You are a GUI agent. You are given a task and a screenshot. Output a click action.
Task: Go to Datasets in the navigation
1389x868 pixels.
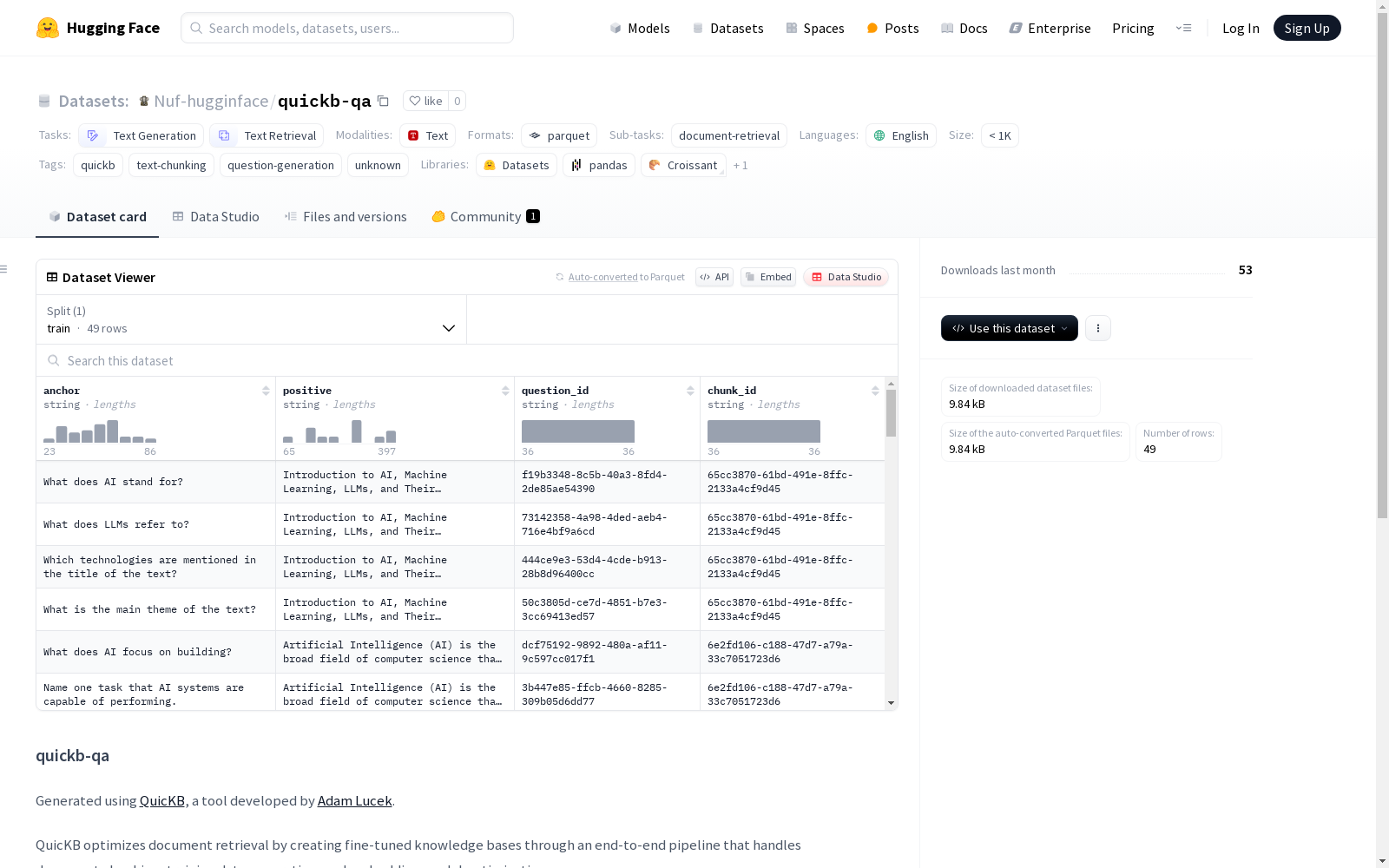pos(727,28)
